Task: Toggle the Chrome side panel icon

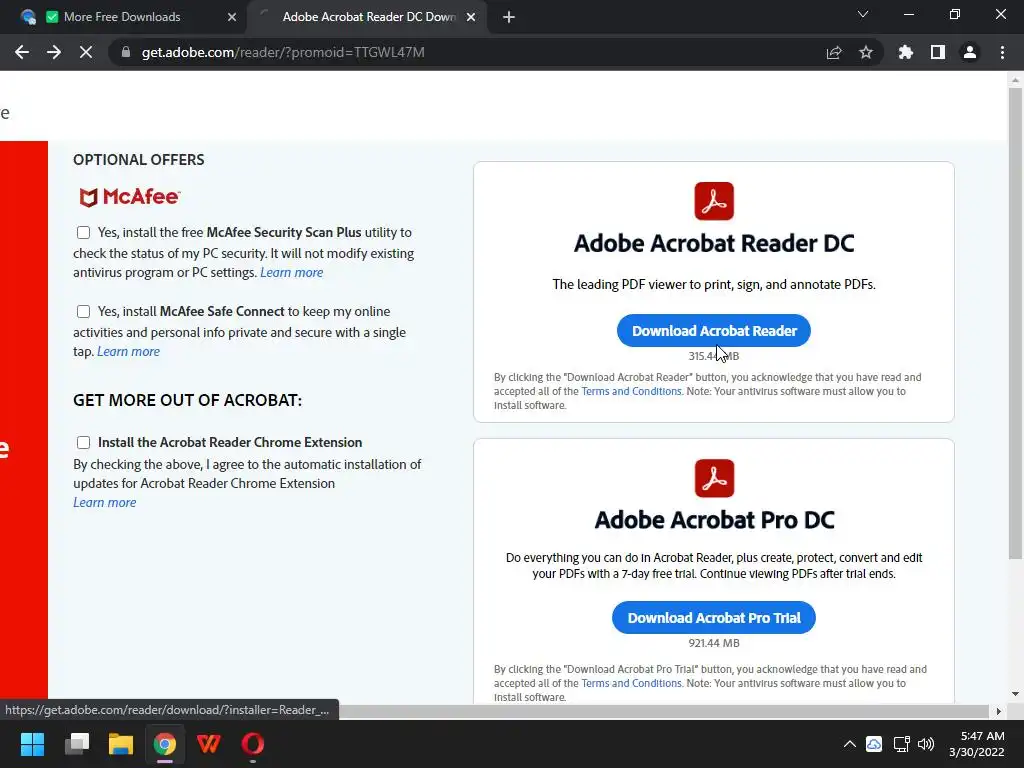Action: click(938, 52)
